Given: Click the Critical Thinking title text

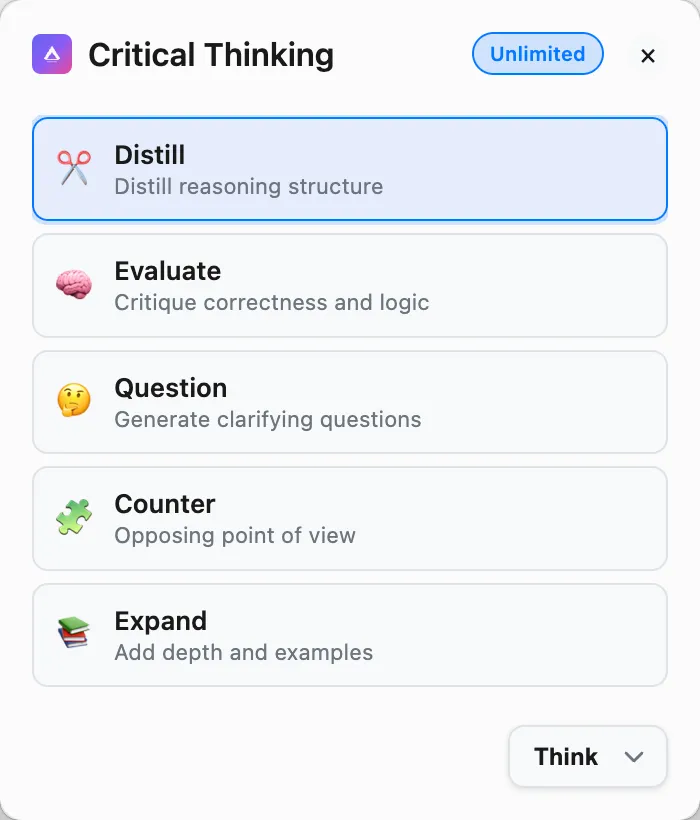Looking at the screenshot, I should click(x=211, y=55).
